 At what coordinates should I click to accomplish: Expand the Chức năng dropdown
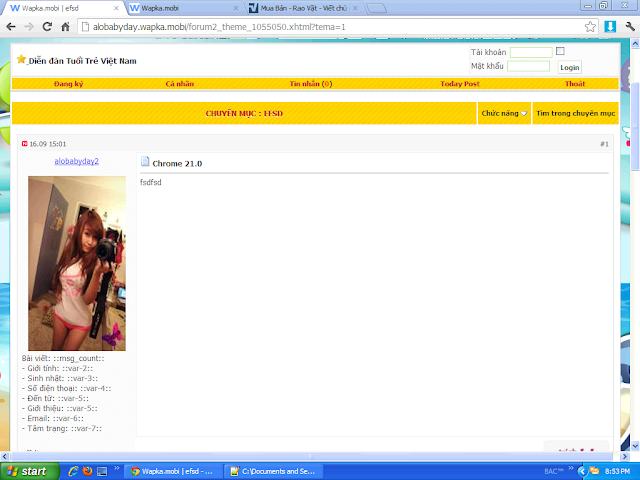(504, 114)
